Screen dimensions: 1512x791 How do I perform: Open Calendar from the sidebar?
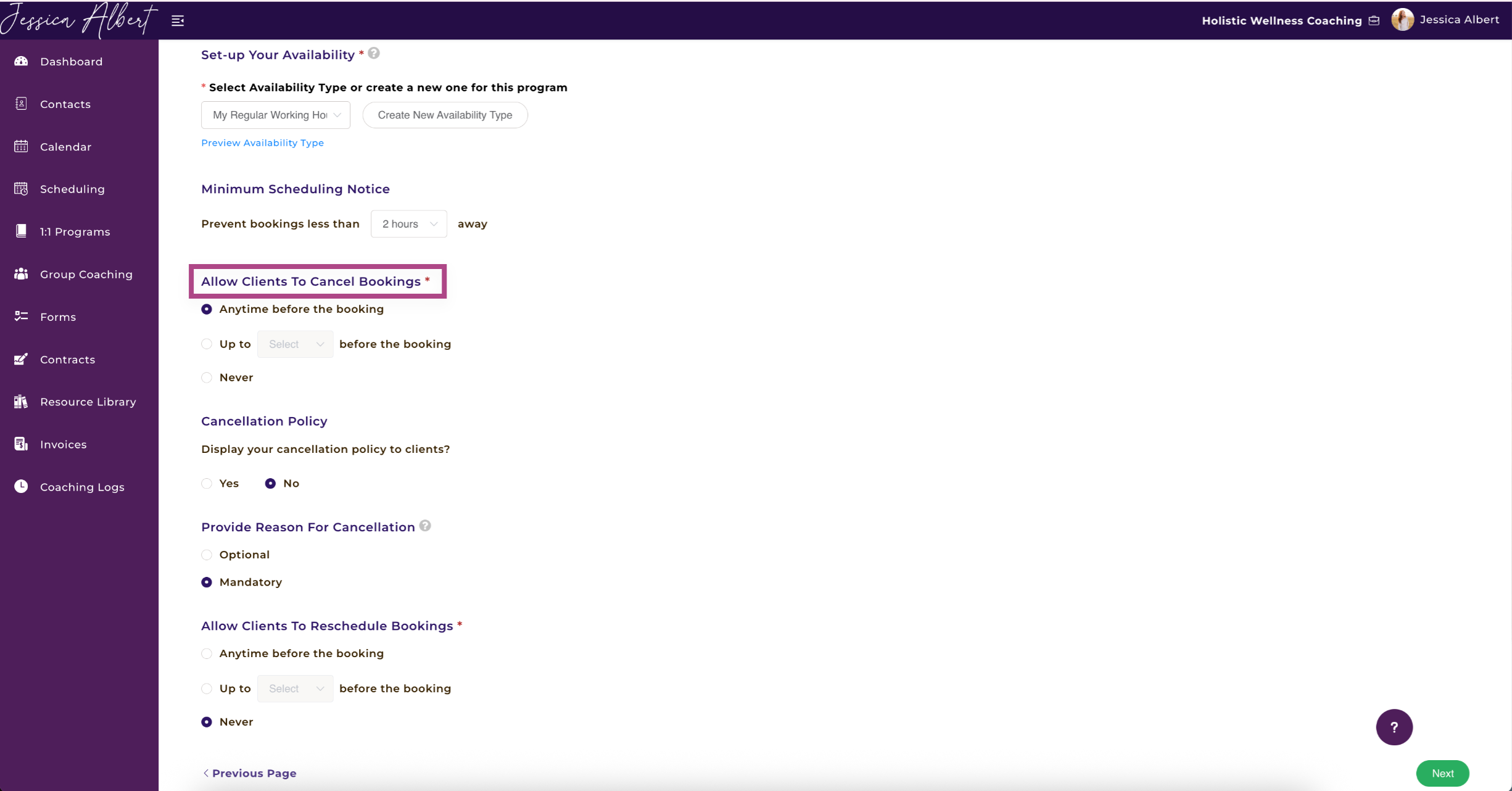coord(66,147)
